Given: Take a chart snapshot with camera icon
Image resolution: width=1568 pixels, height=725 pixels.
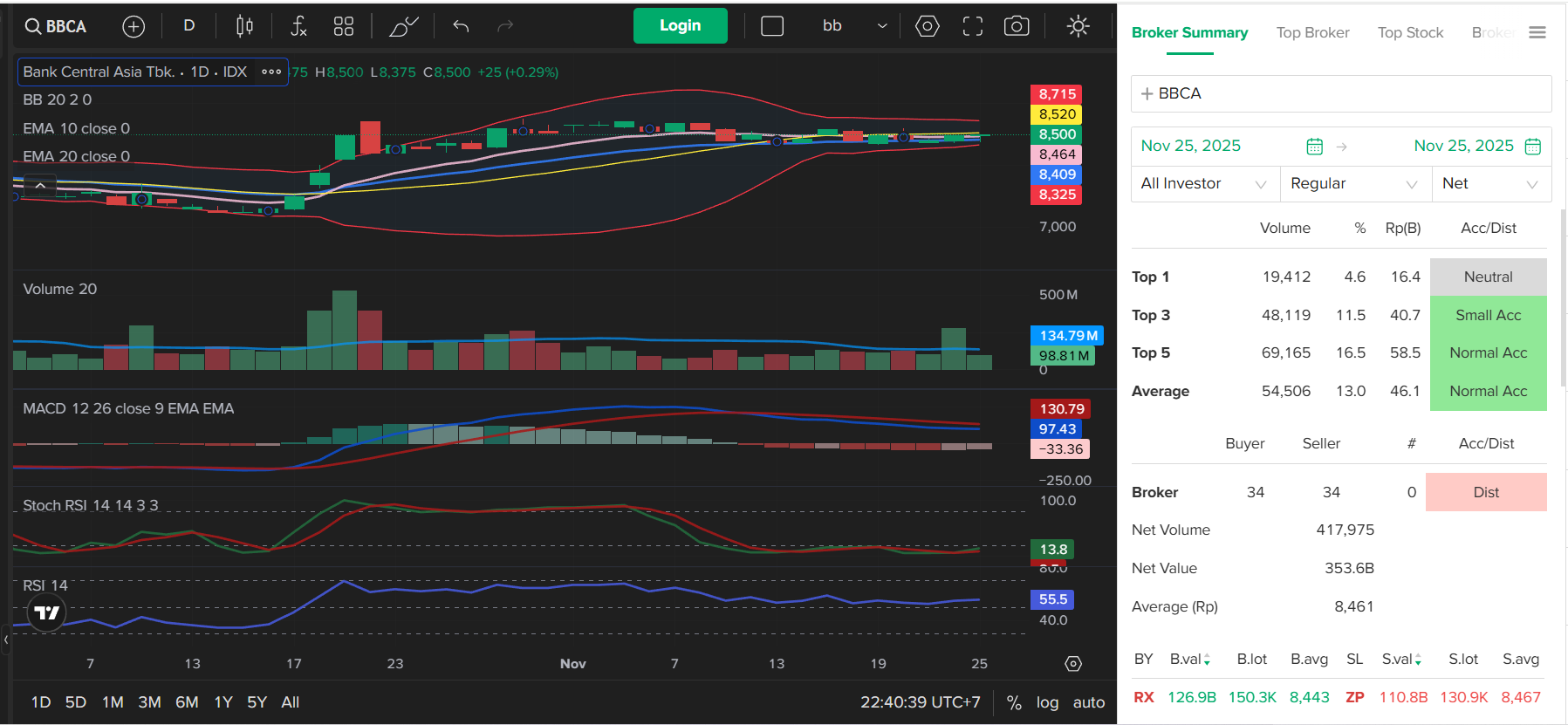Looking at the screenshot, I should (1017, 27).
